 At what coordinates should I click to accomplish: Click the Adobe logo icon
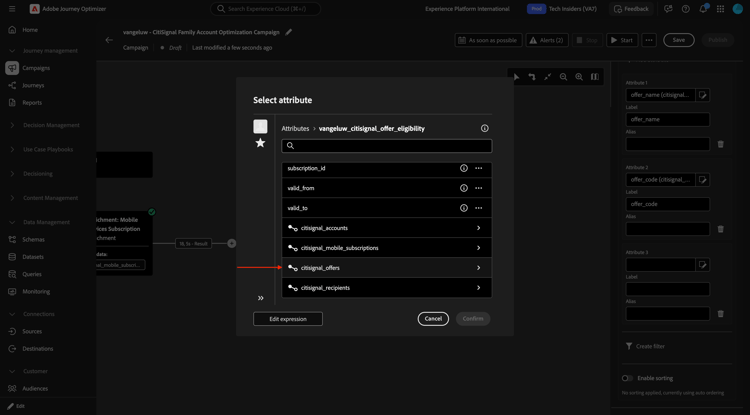34,9
